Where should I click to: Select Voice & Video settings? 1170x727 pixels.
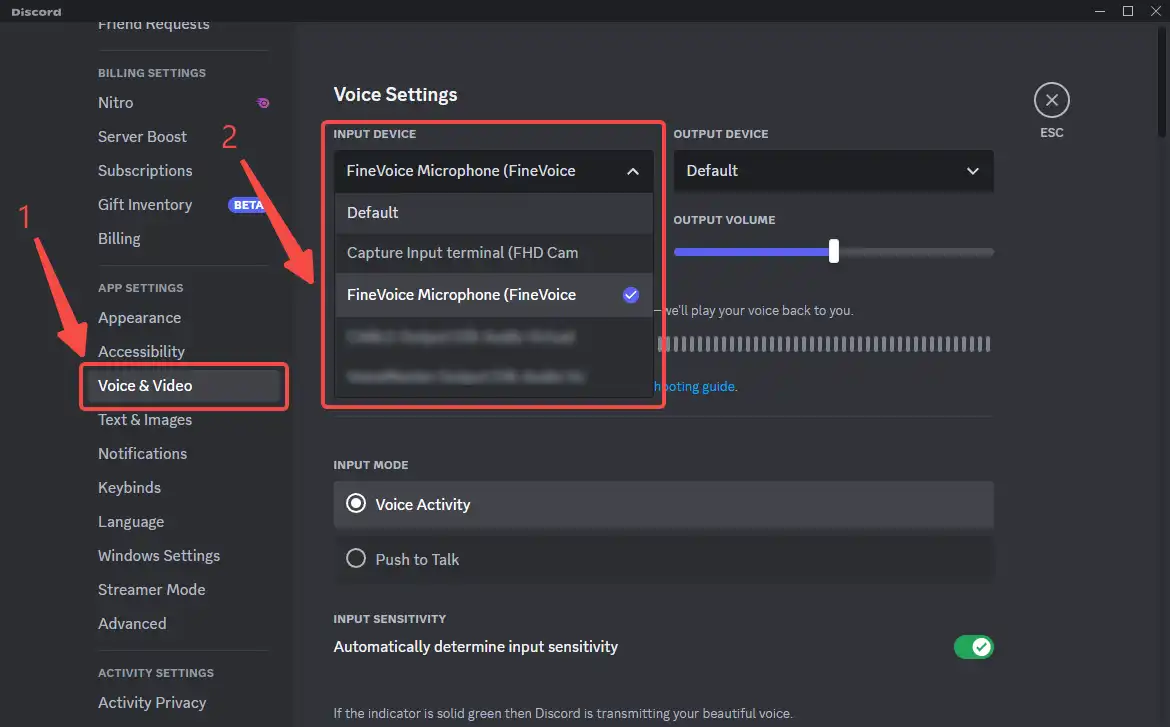pyautogui.click(x=183, y=386)
